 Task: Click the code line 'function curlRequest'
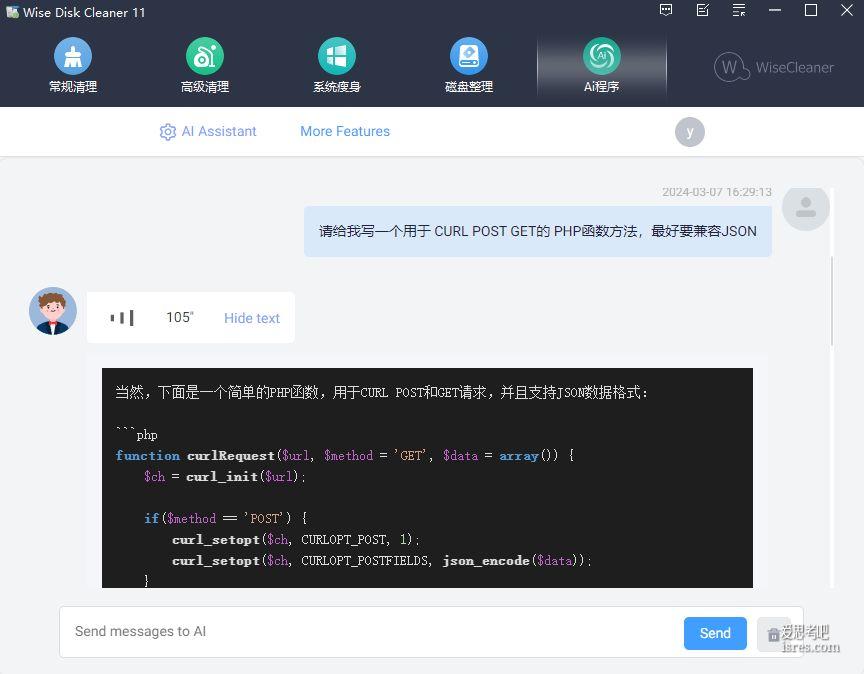[344, 456]
